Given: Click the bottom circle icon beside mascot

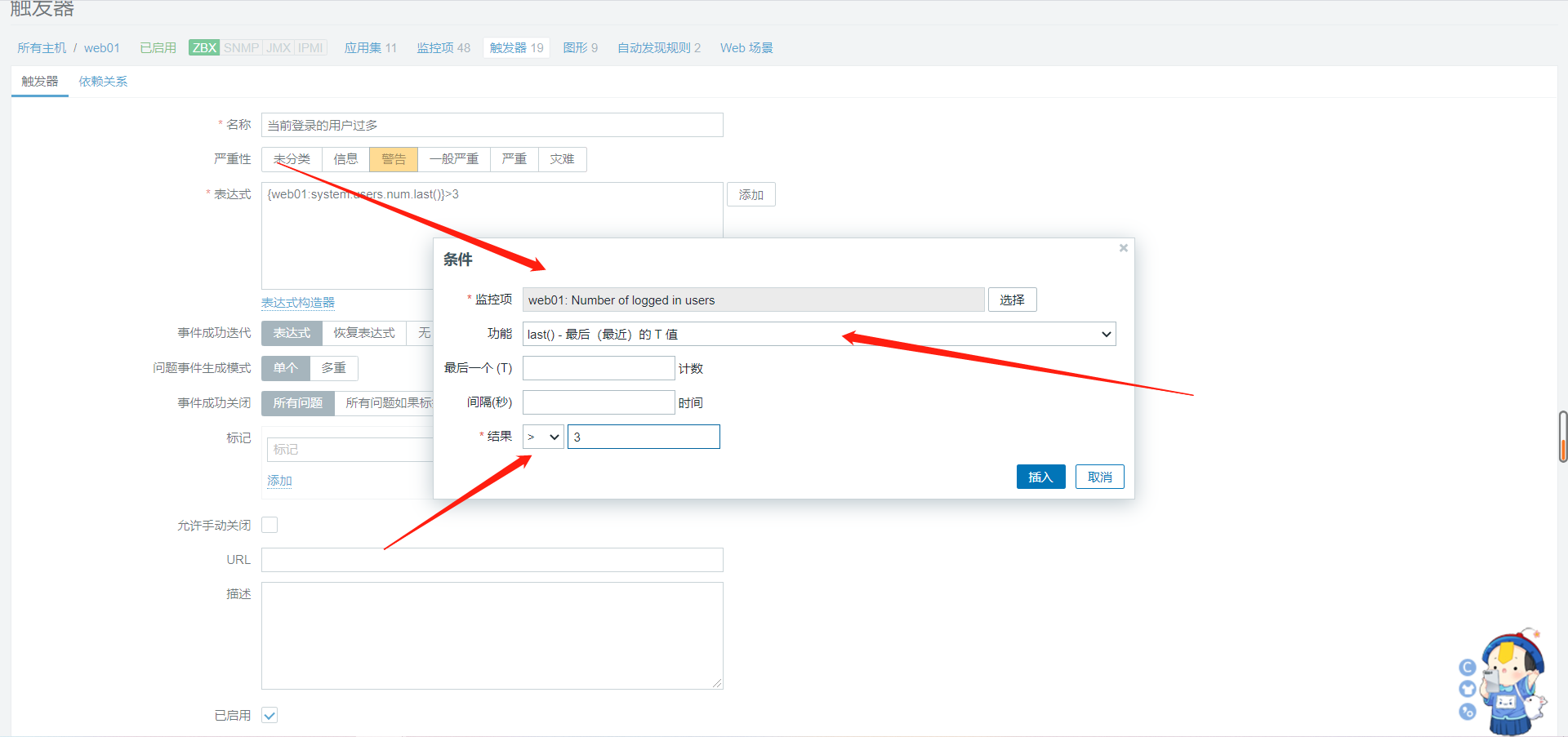Looking at the screenshot, I should pos(1468,712).
